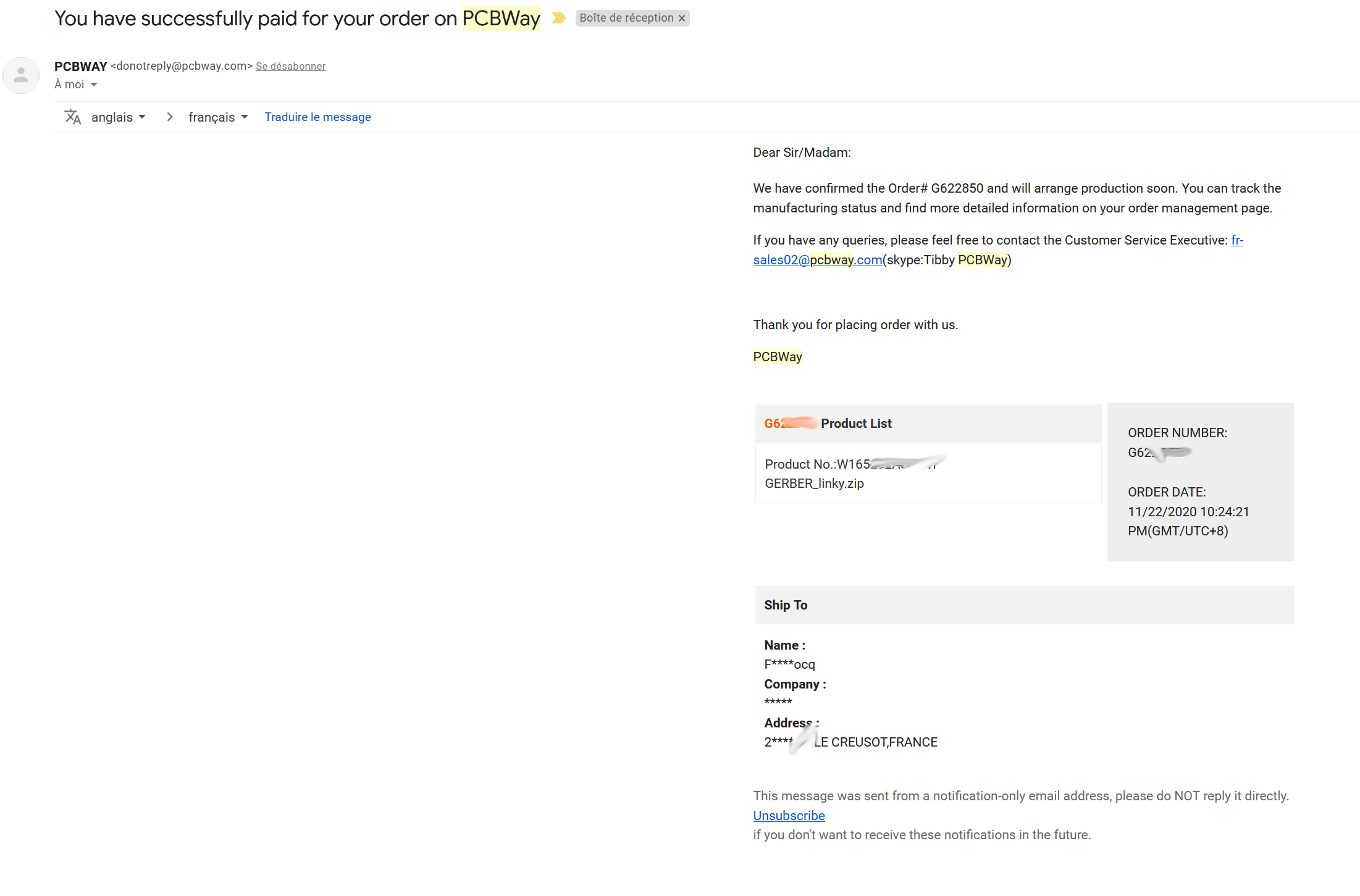
Task: Expand recipient details arrow next to À moi
Action: click(94, 85)
